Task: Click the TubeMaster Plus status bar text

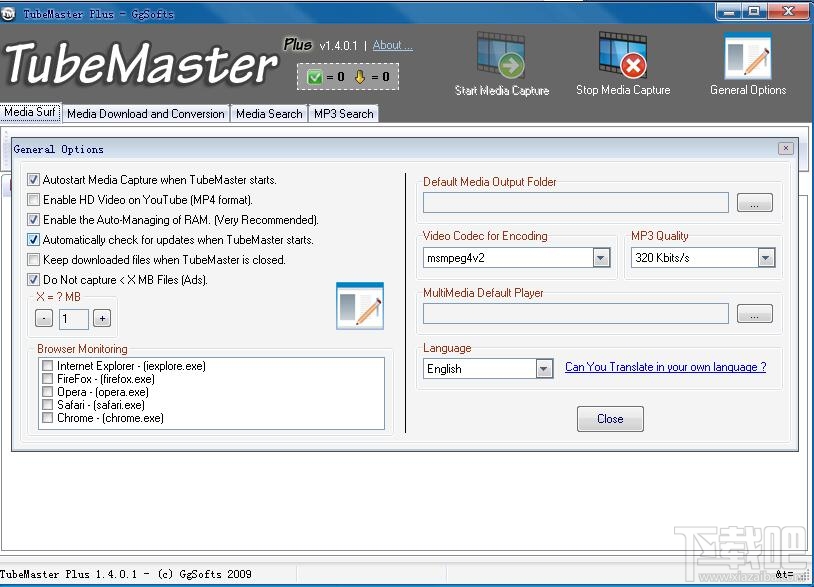Action: (126, 574)
